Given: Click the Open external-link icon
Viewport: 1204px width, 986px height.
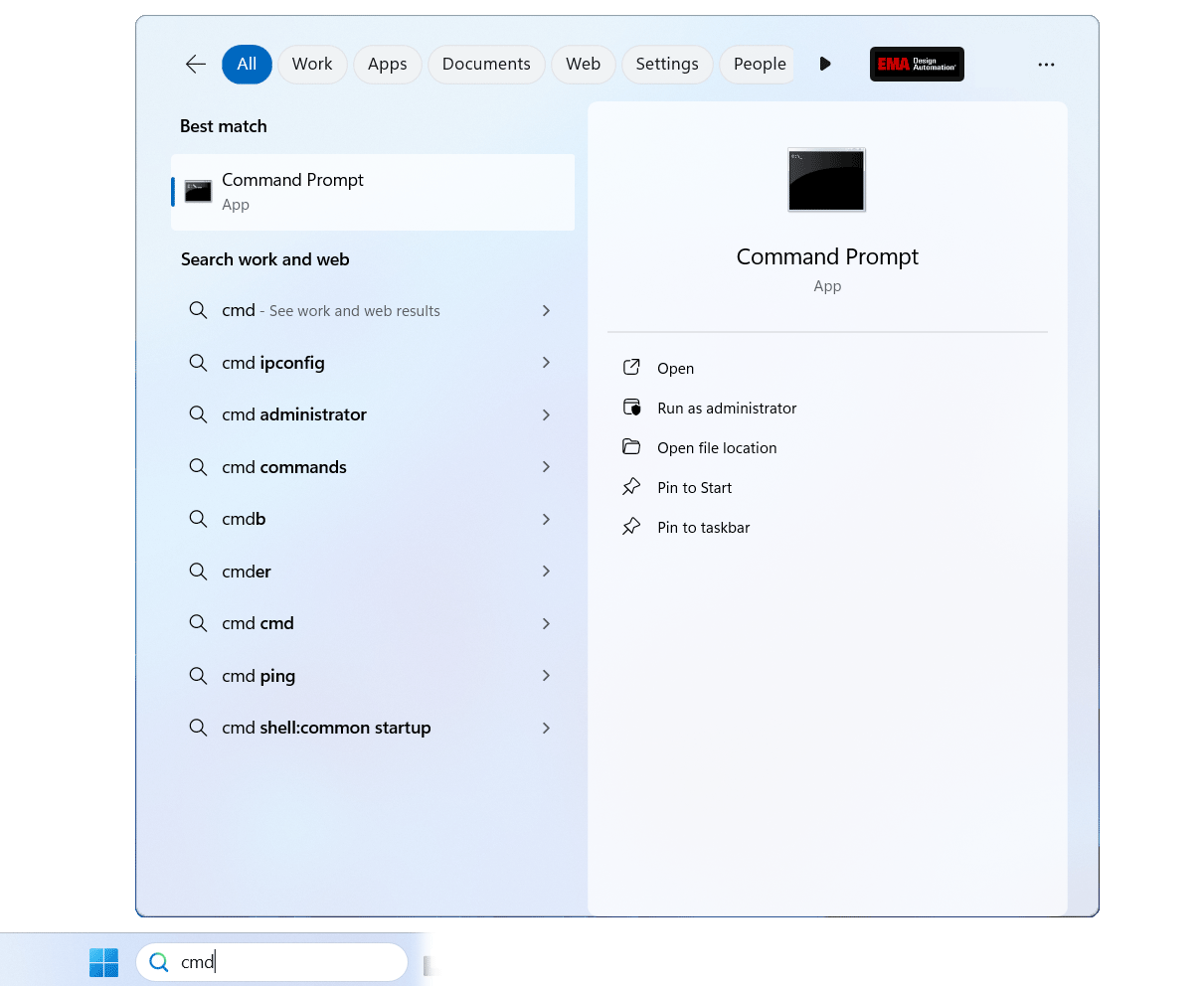Looking at the screenshot, I should click(631, 367).
